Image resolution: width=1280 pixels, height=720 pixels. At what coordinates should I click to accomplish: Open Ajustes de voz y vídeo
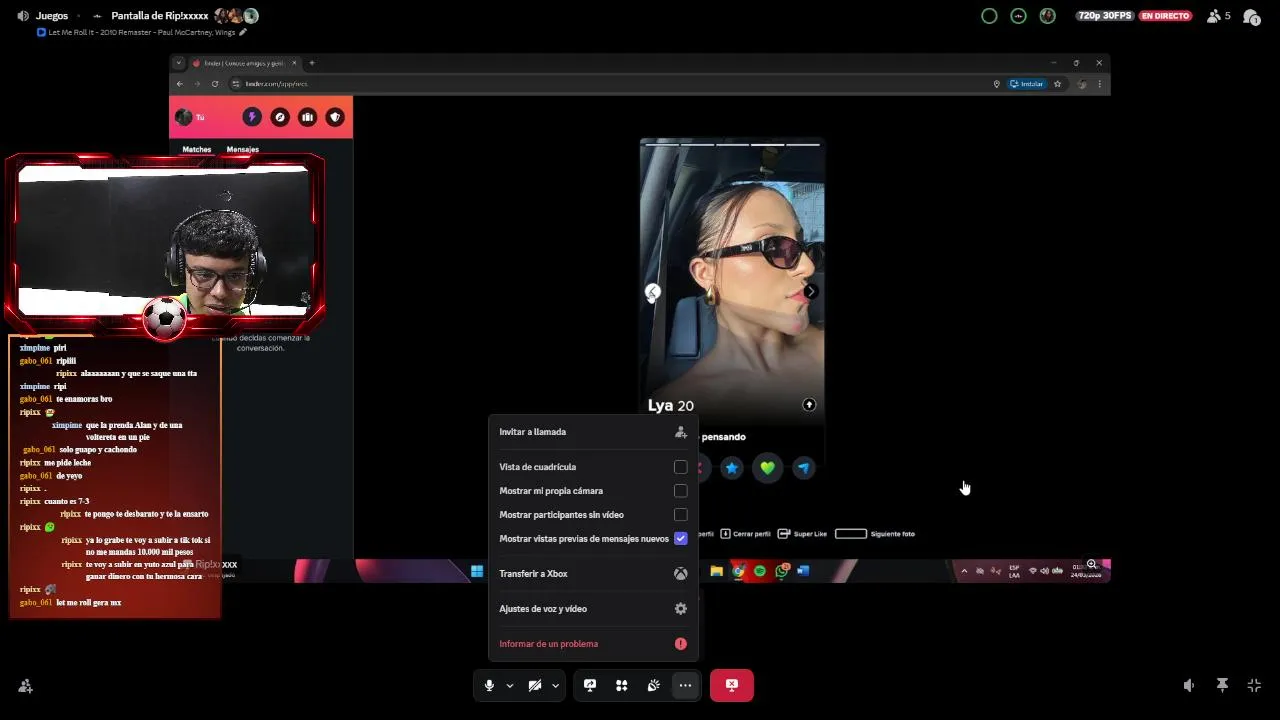pos(593,609)
